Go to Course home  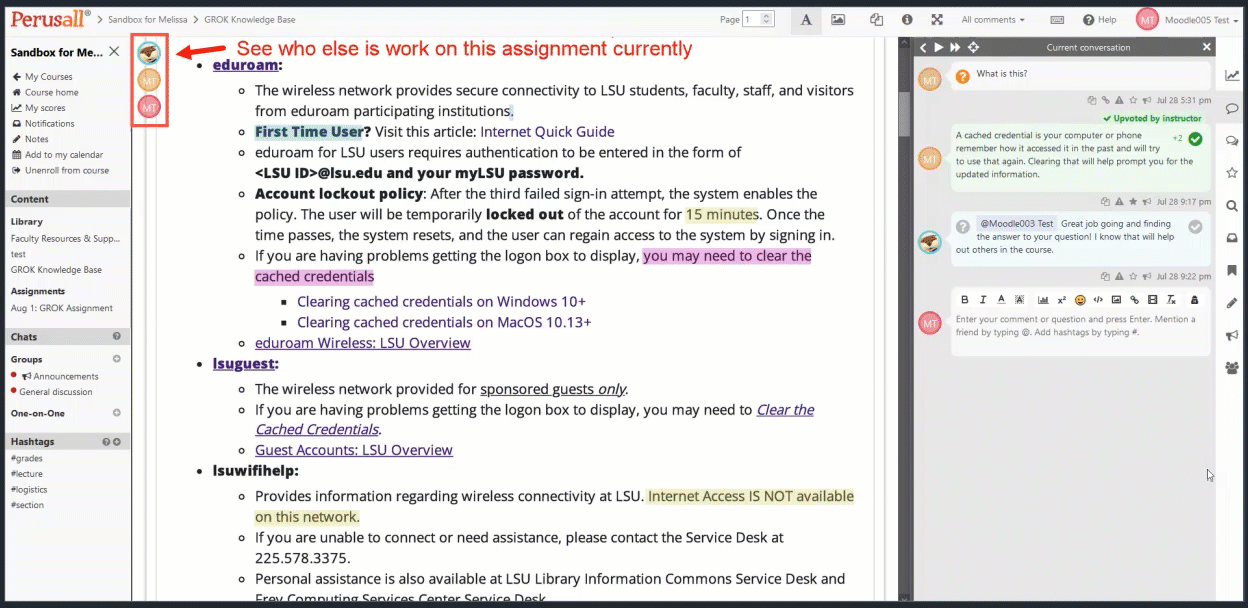tap(45, 92)
